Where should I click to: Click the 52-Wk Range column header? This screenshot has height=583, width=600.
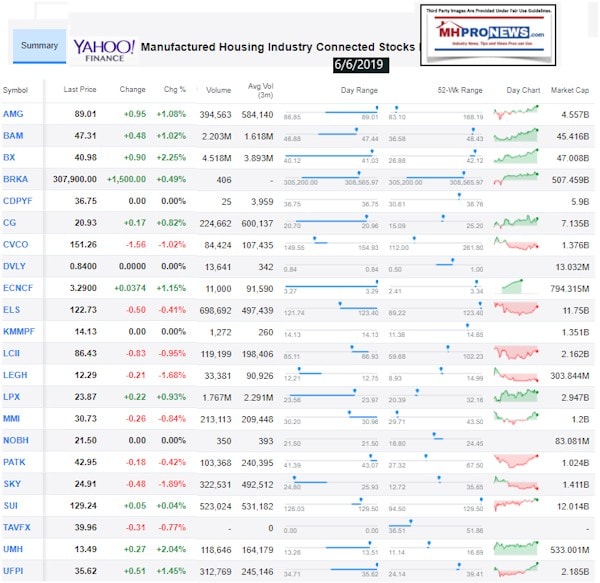(460, 90)
